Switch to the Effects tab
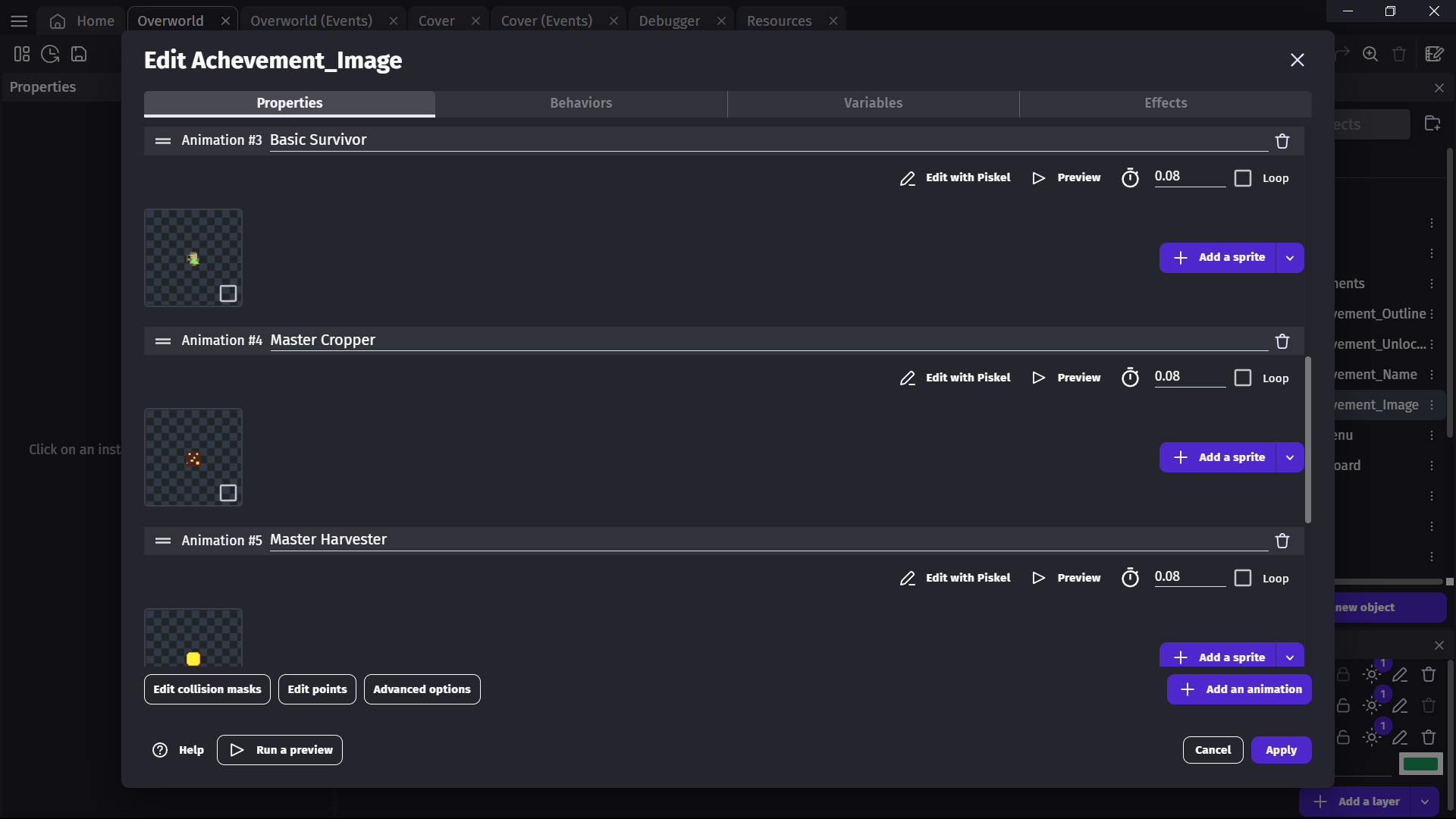1456x819 pixels. click(1166, 102)
